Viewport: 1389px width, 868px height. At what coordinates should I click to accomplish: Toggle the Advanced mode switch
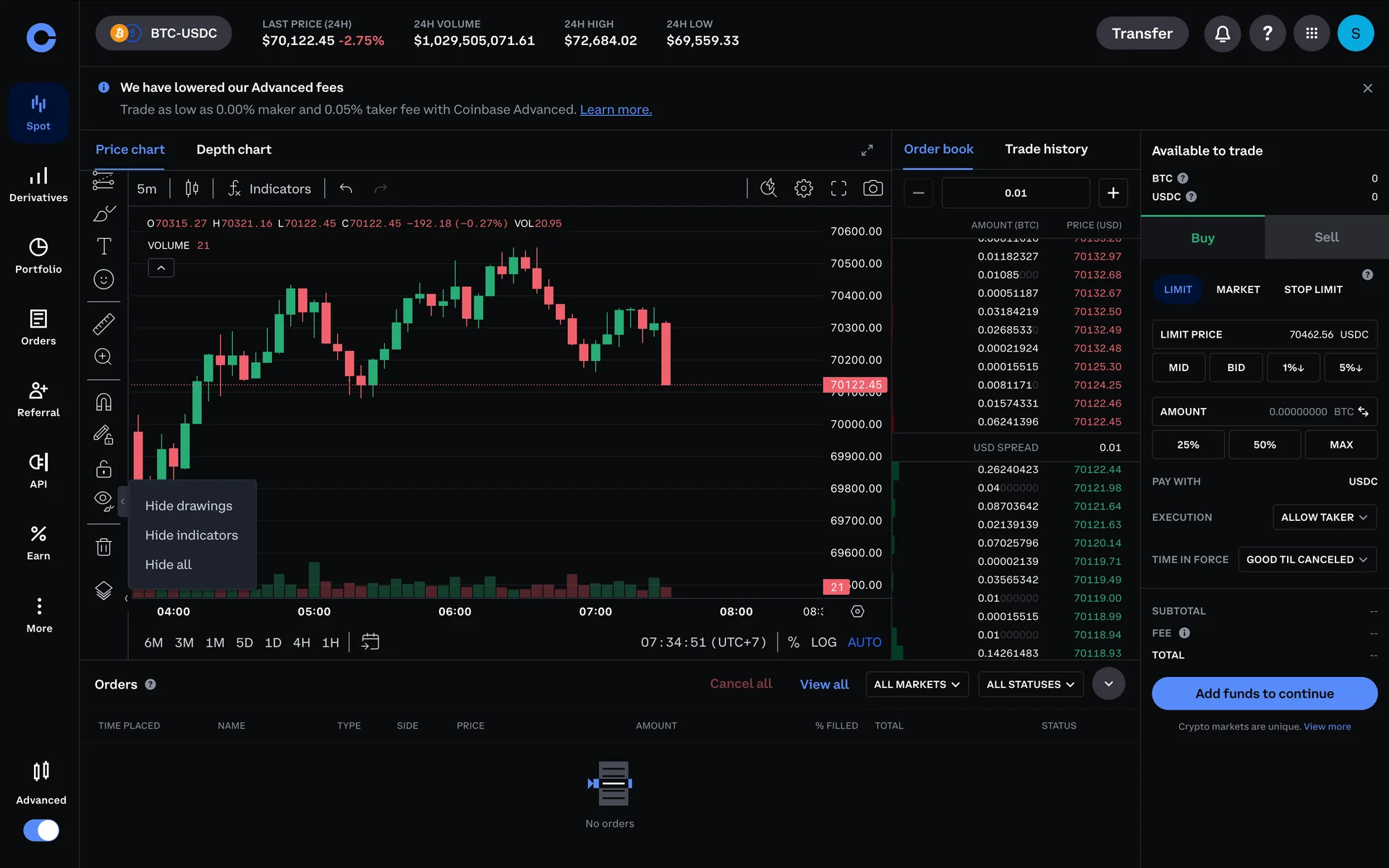click(x=41, y=830)
